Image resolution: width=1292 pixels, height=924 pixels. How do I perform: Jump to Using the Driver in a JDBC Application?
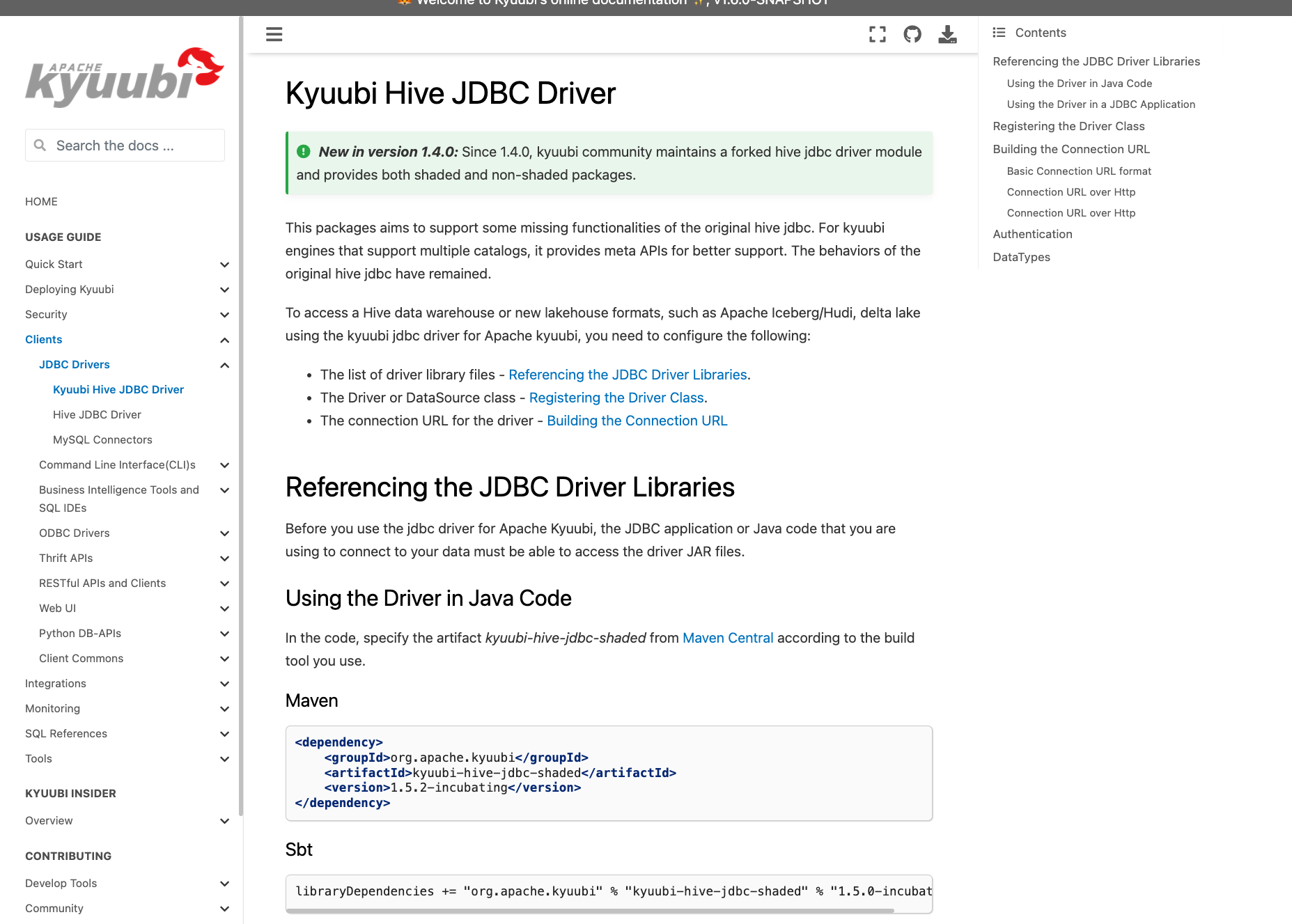point(1101,104)
